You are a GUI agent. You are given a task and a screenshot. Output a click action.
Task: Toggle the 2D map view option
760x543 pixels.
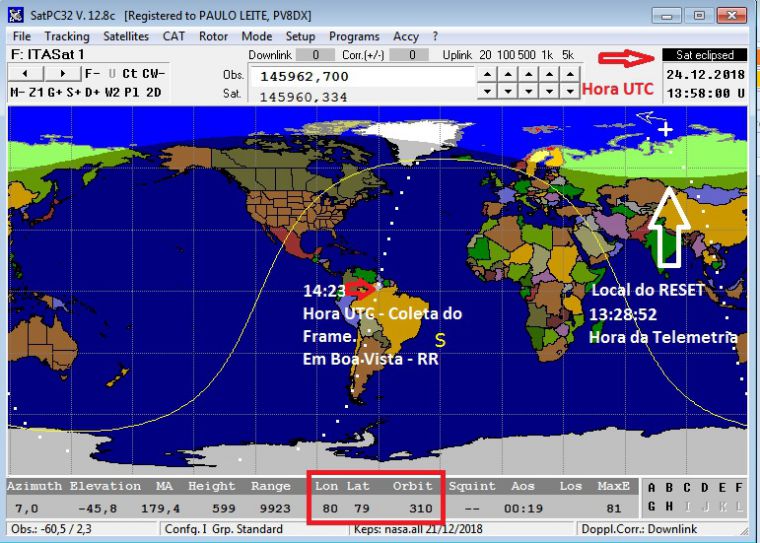153,92
